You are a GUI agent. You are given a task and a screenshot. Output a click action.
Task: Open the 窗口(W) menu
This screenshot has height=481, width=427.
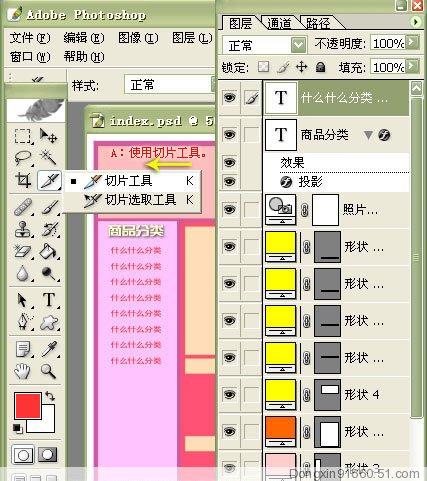(30, 57)
